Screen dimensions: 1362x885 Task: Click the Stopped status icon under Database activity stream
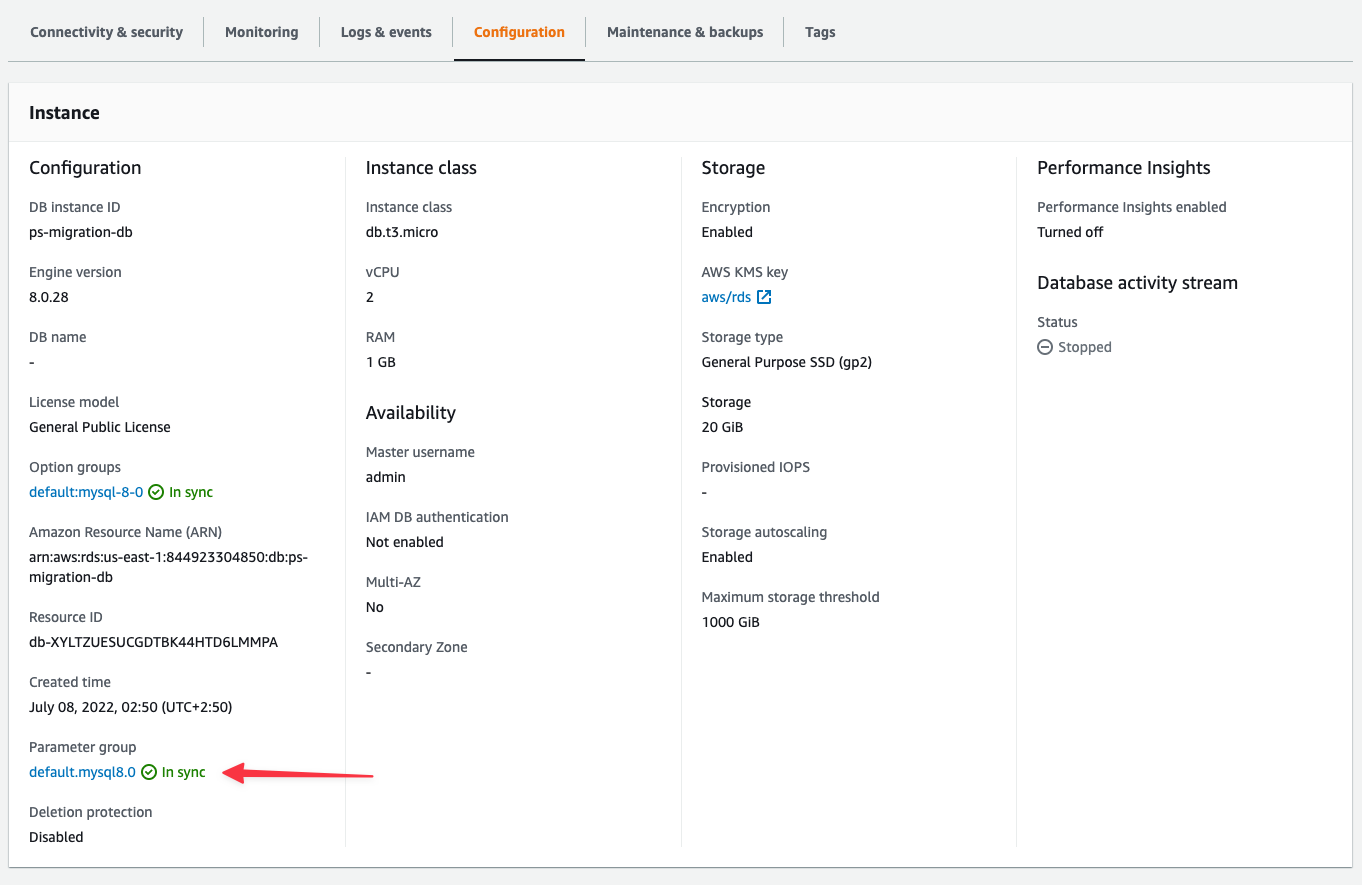click(1045, 346)
